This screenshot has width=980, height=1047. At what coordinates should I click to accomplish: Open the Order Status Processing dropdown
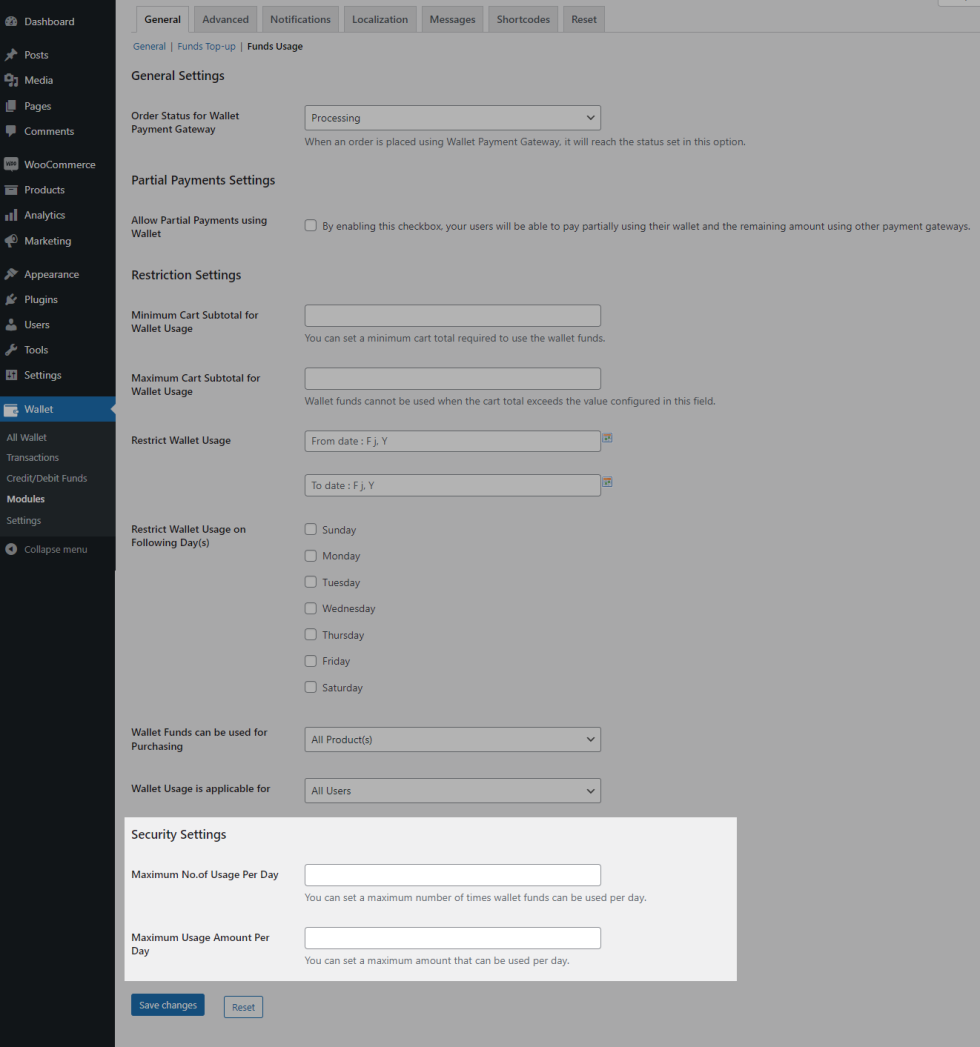453,118
